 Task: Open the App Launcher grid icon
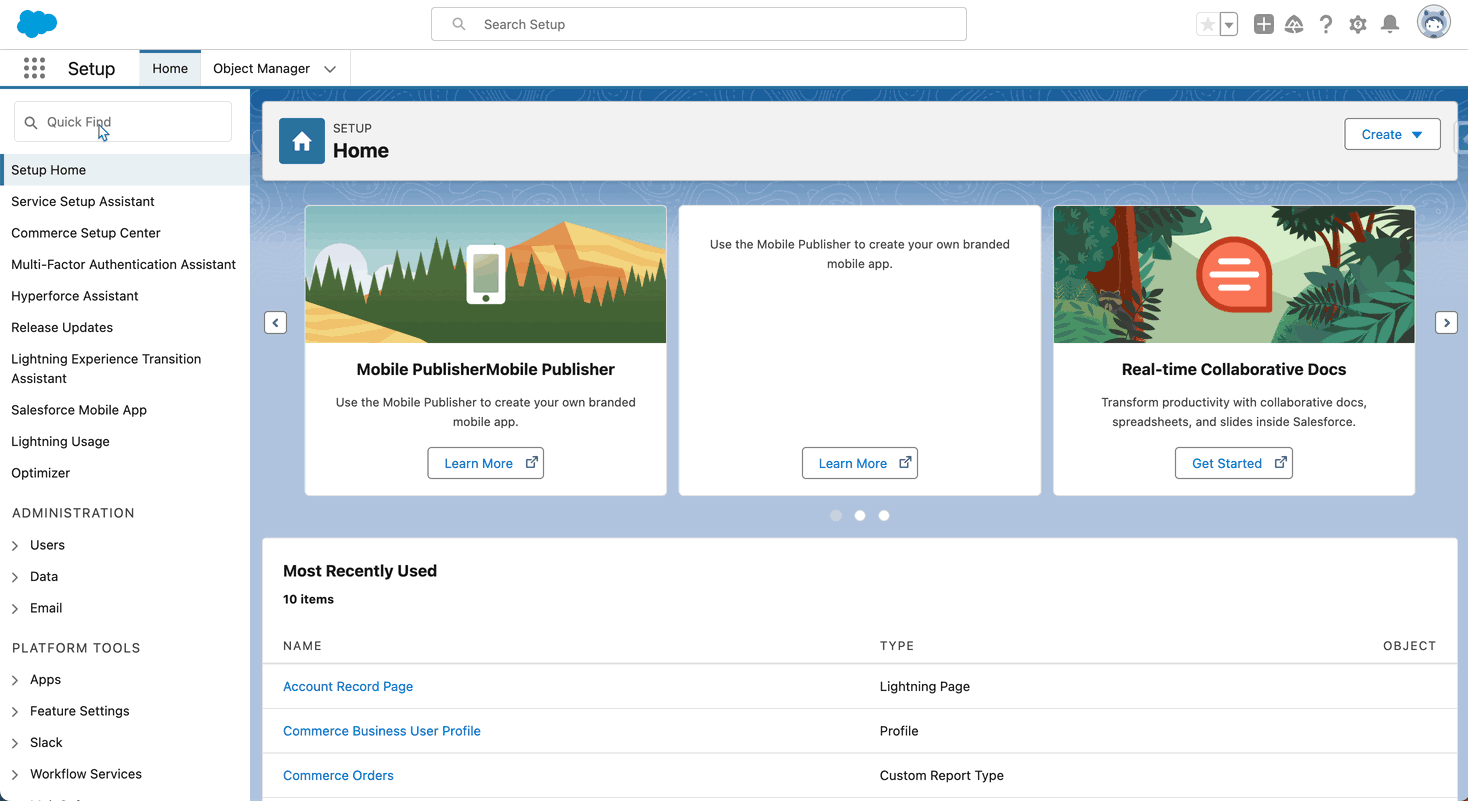click(34, 68)
